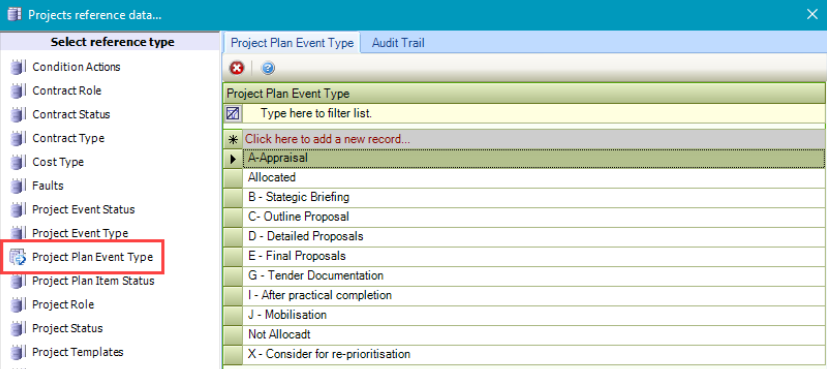Click the Project Plan Event Type column header
This screenshot has width=827, height=369.
[x=524, y=94]
